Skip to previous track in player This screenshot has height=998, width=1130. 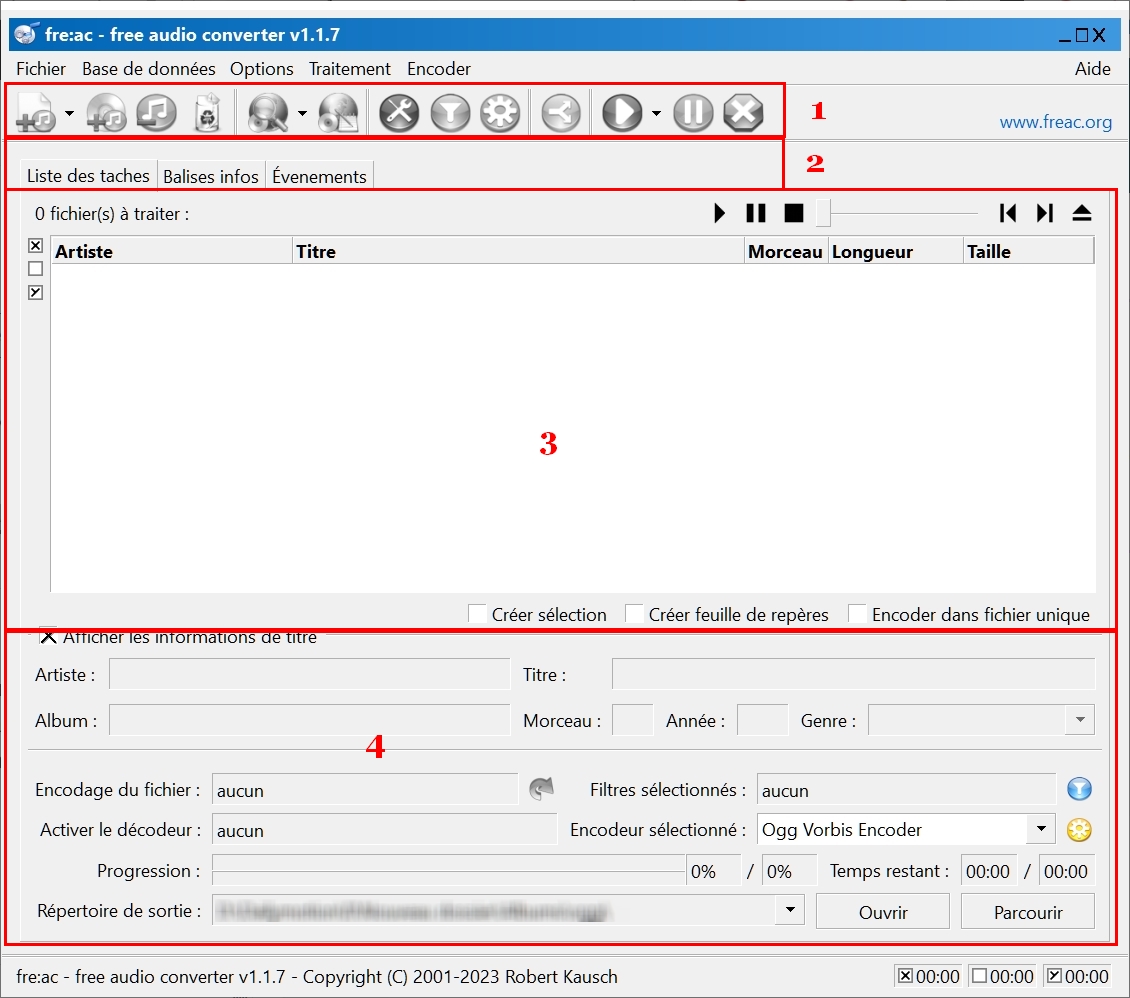(x=1007, y=213)
